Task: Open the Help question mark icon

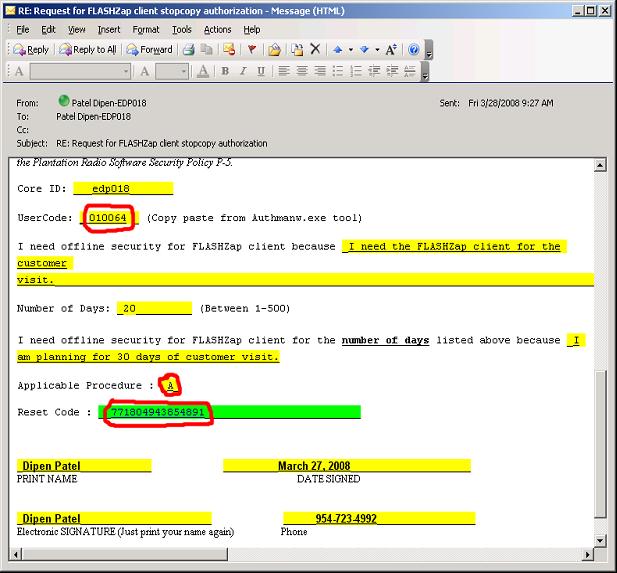Action: coord(413,49)
